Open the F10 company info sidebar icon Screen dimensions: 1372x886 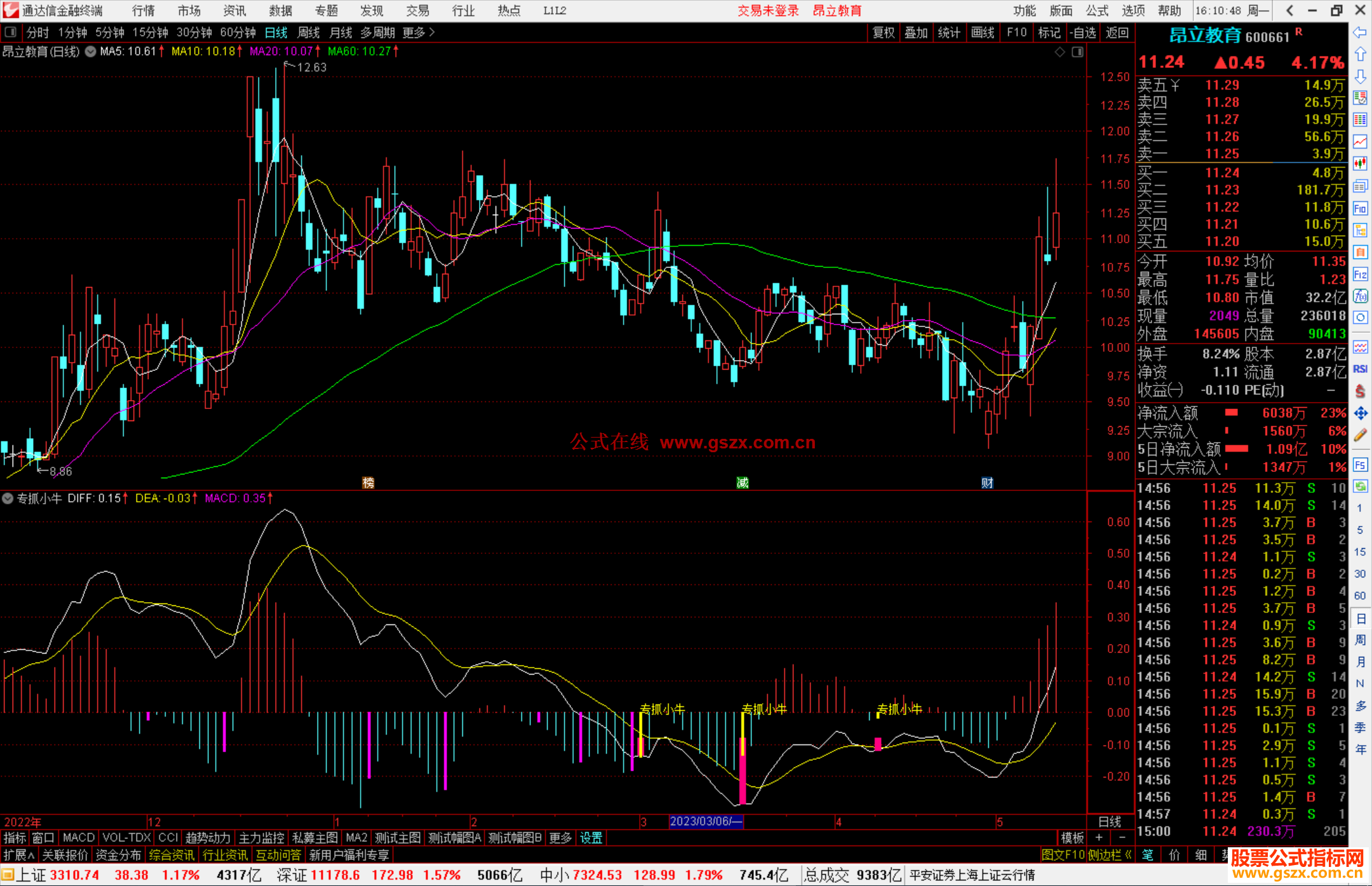click(x=1360, y=208)
